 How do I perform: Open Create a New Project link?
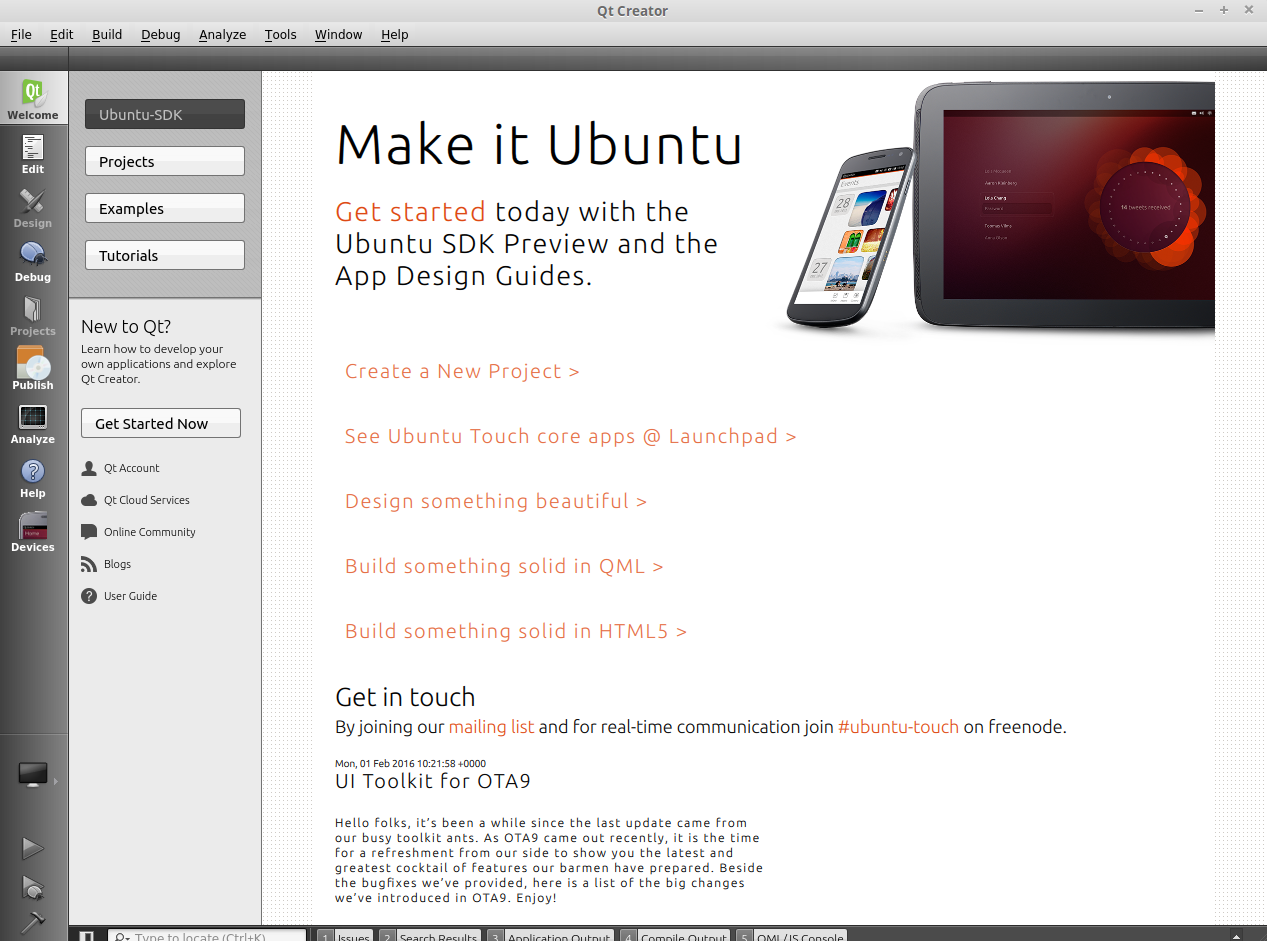click(x=462, y=371)
